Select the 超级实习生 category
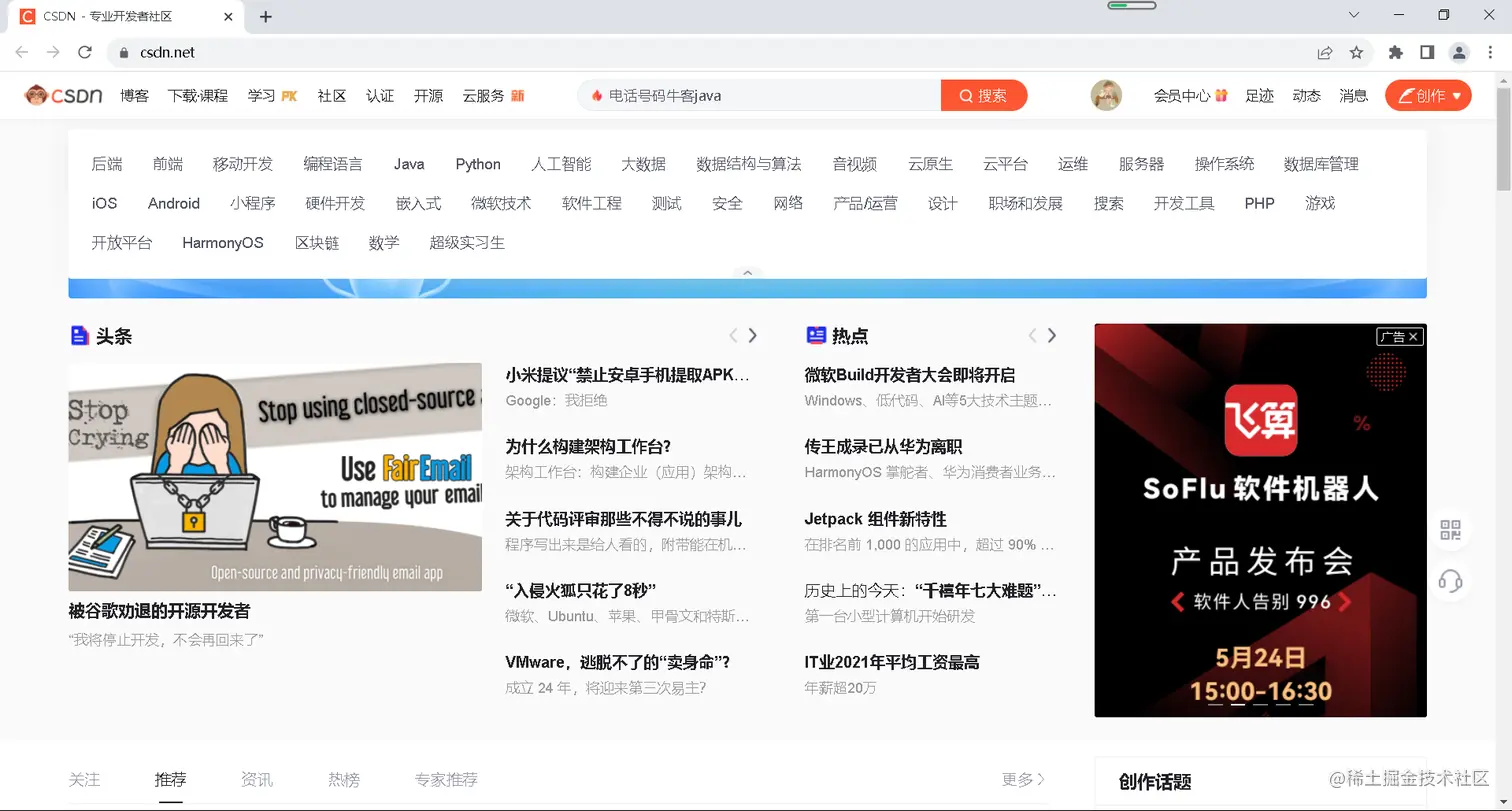 click(467, 243)
